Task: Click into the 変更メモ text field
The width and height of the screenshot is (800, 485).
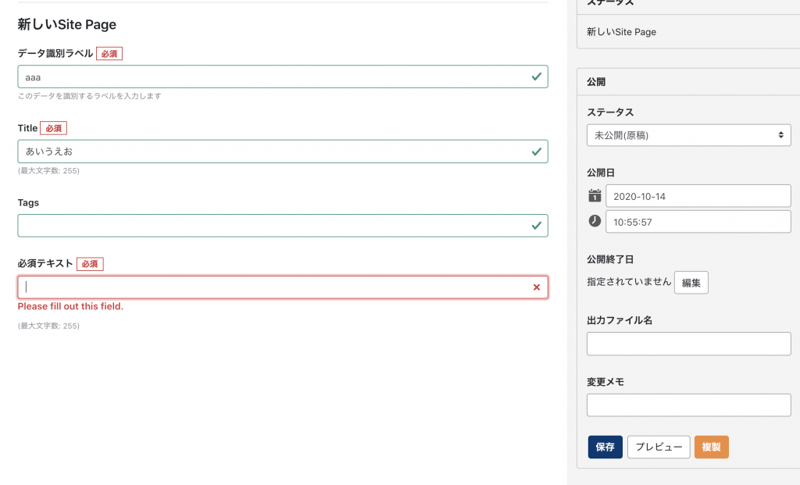Action: pyautogui.click(x=688, y=405)
